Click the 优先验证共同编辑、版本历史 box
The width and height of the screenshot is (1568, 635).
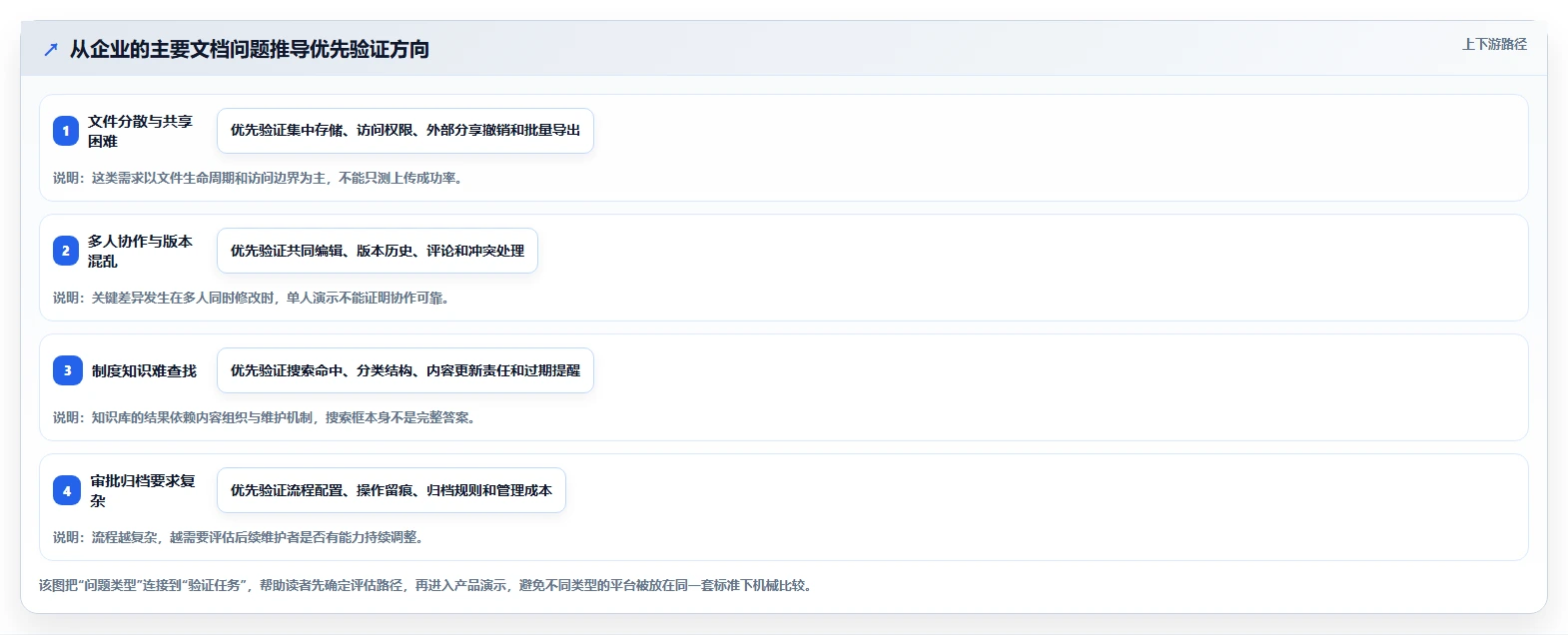pos(378,251)
